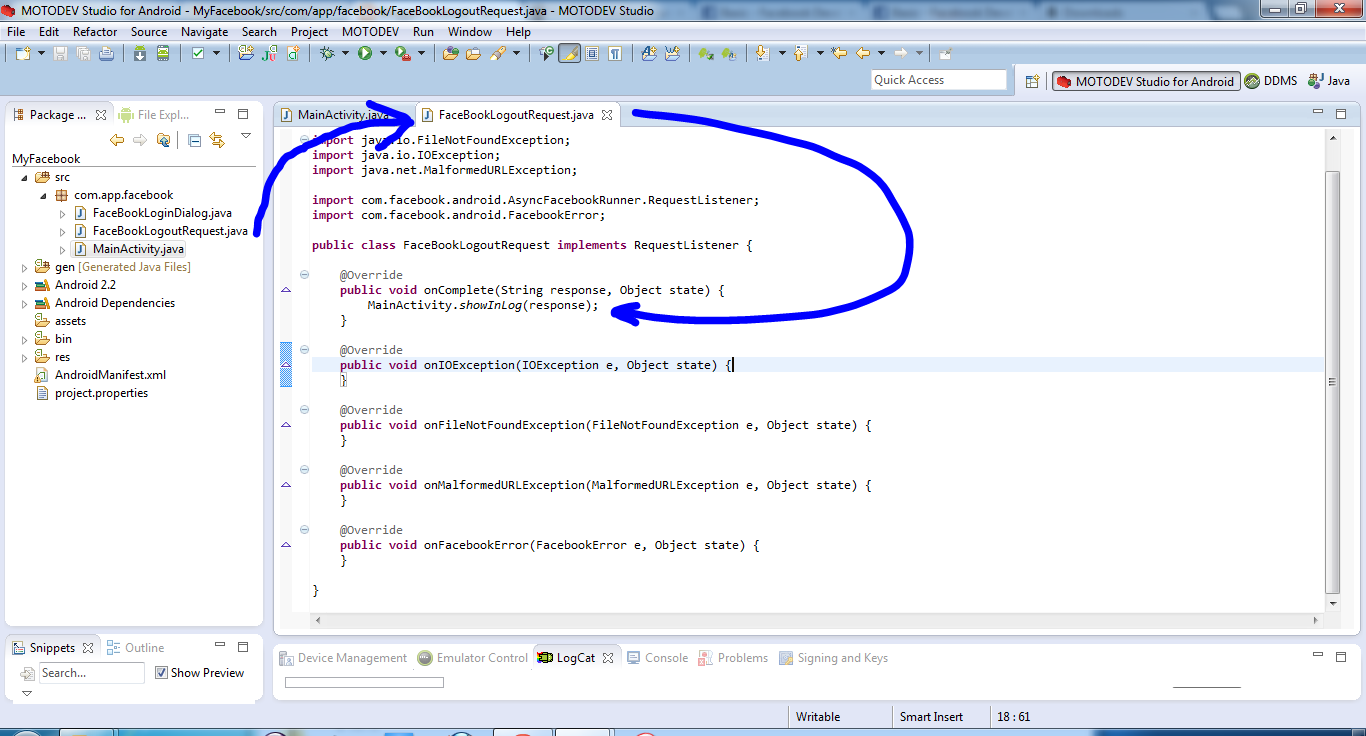Screen dimensions: 1366x736
Task: Expand the bin folder
Action: click(x=24, y=339)
